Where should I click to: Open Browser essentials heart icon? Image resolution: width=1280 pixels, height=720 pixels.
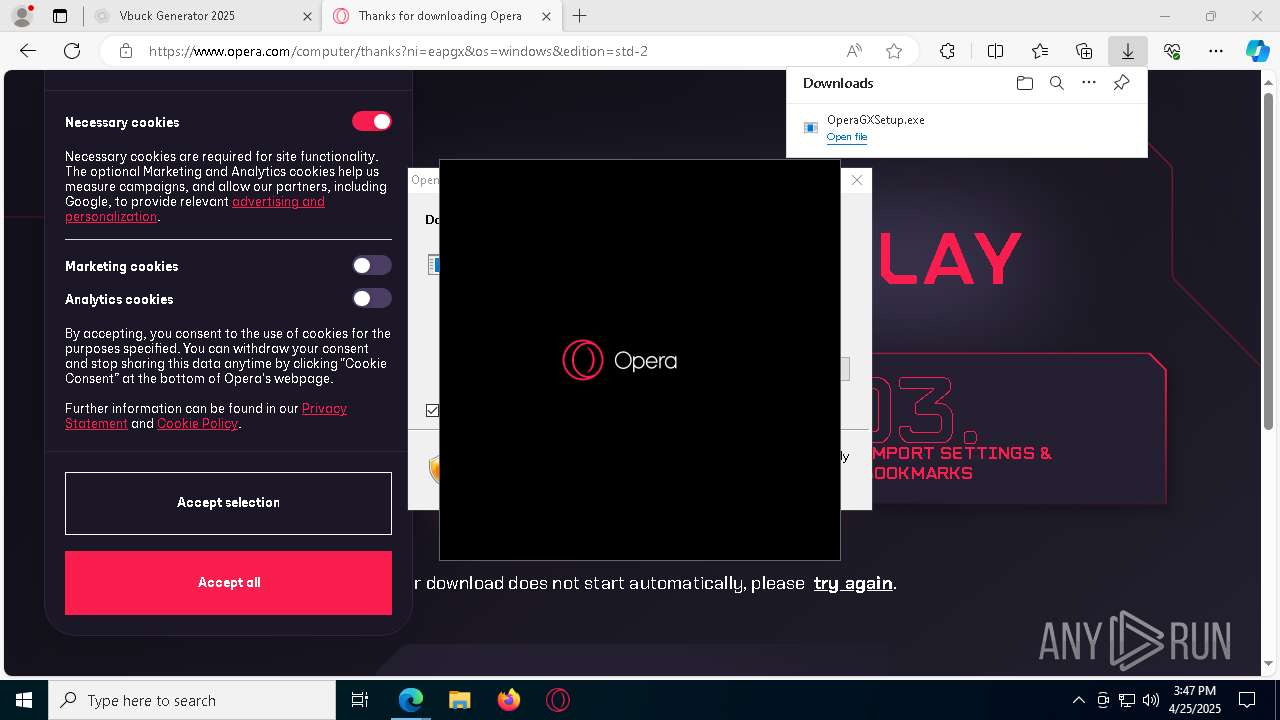pos(1172,51)
